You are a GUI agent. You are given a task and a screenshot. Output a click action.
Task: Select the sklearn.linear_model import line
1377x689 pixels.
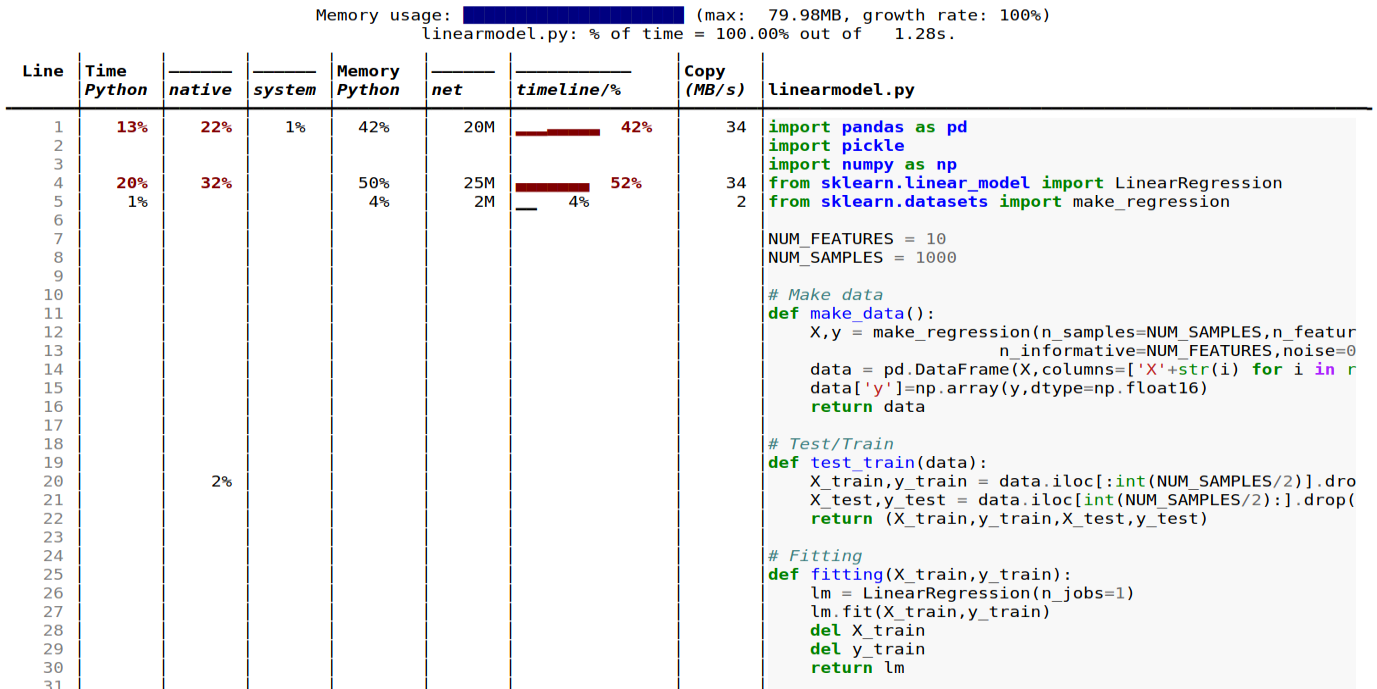tap(1024, 183)
